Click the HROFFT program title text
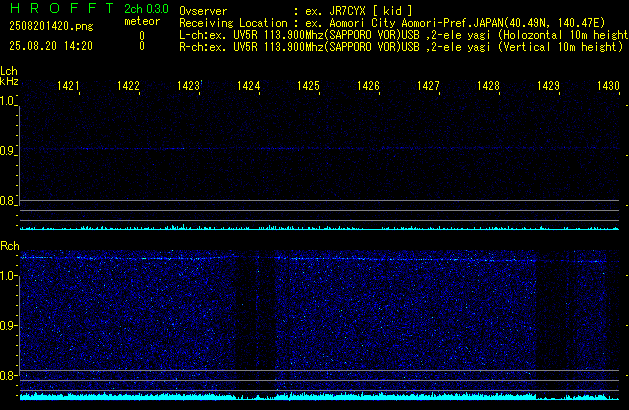This screenshot has height=410, width=629. 62,8
